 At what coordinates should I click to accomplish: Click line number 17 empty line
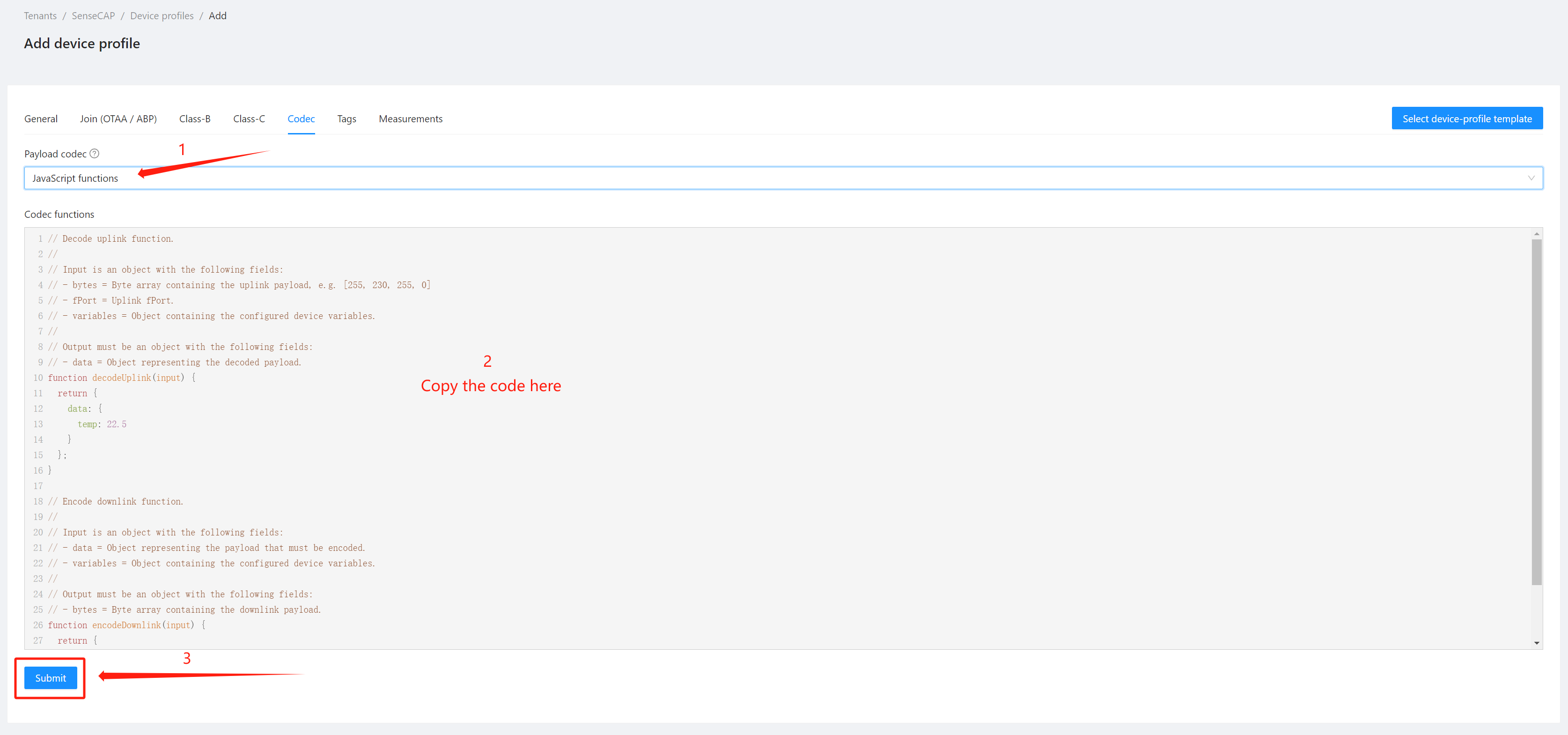[38, 486]
